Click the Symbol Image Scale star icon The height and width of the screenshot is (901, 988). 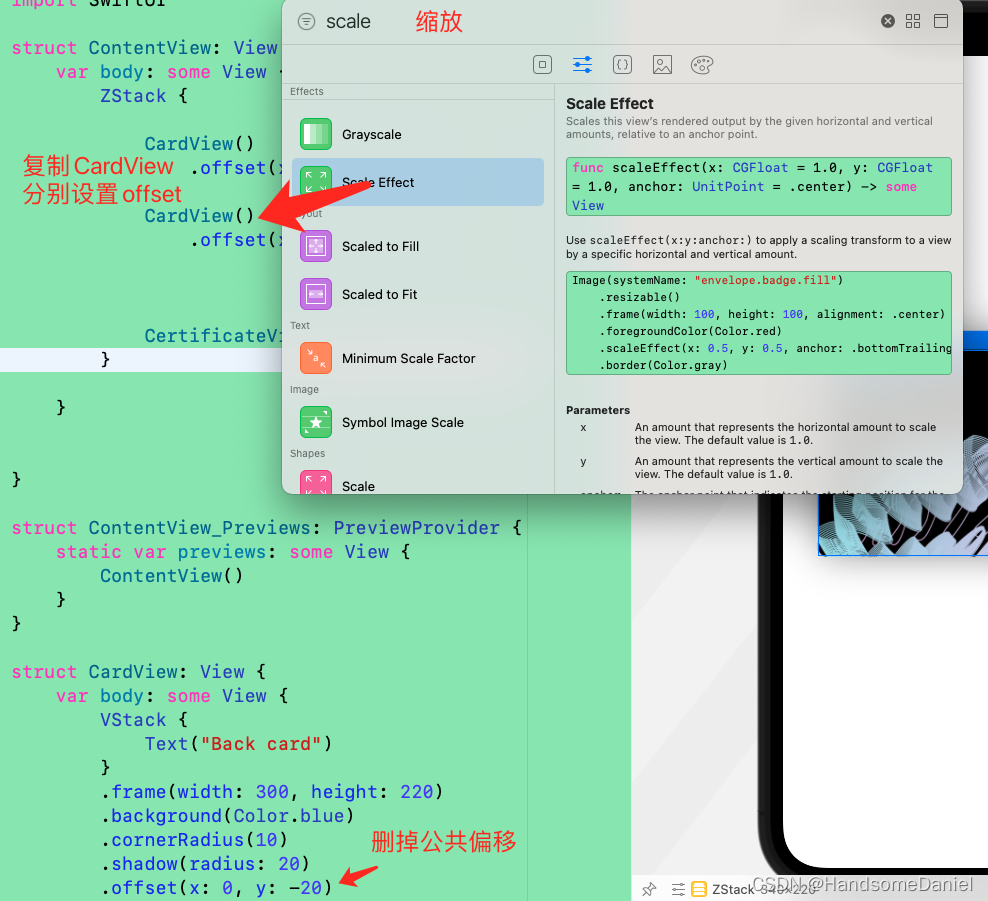click(316, 422)
